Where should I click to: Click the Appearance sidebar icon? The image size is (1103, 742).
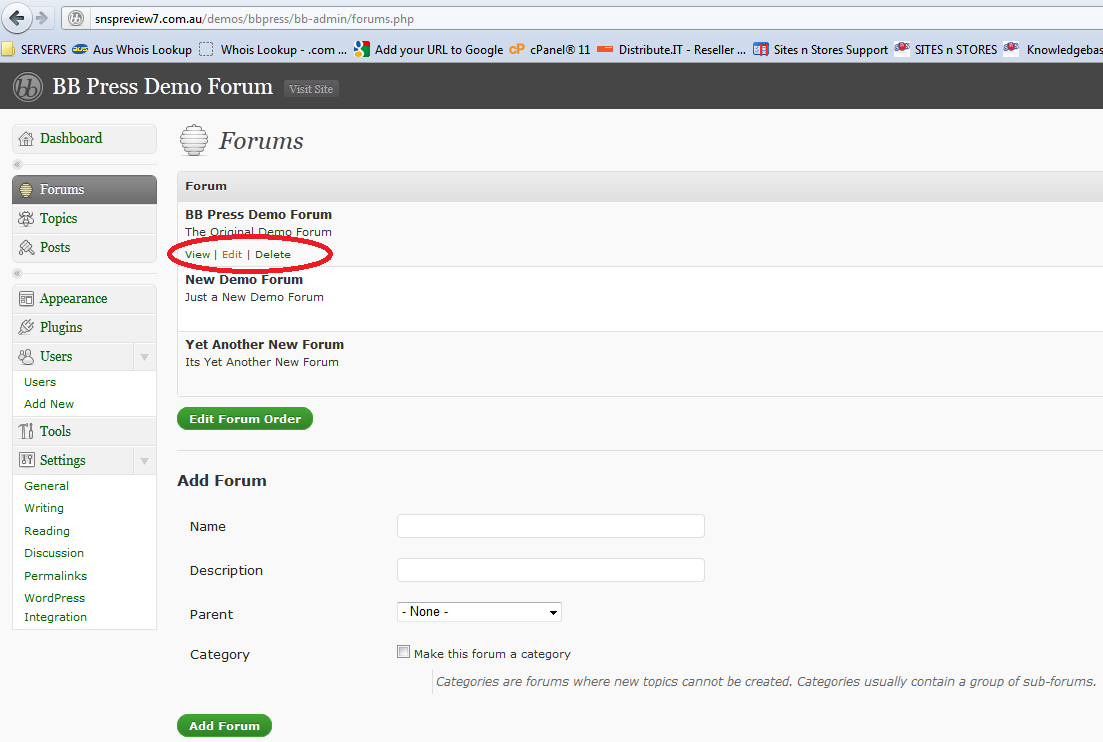coord(26,299)
